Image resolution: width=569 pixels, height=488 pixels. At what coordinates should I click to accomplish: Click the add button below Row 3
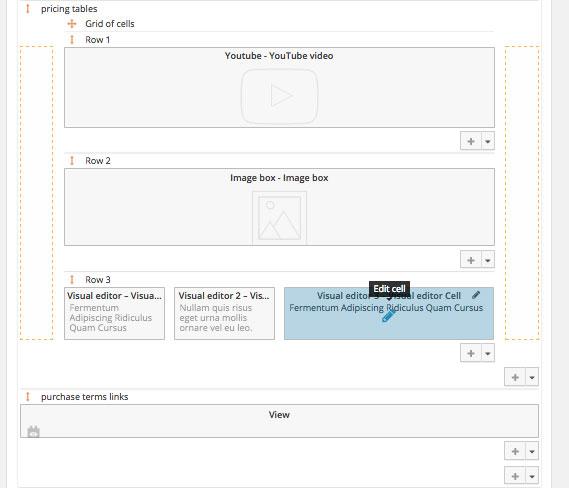pyautogui.click(x=471, y=353)
